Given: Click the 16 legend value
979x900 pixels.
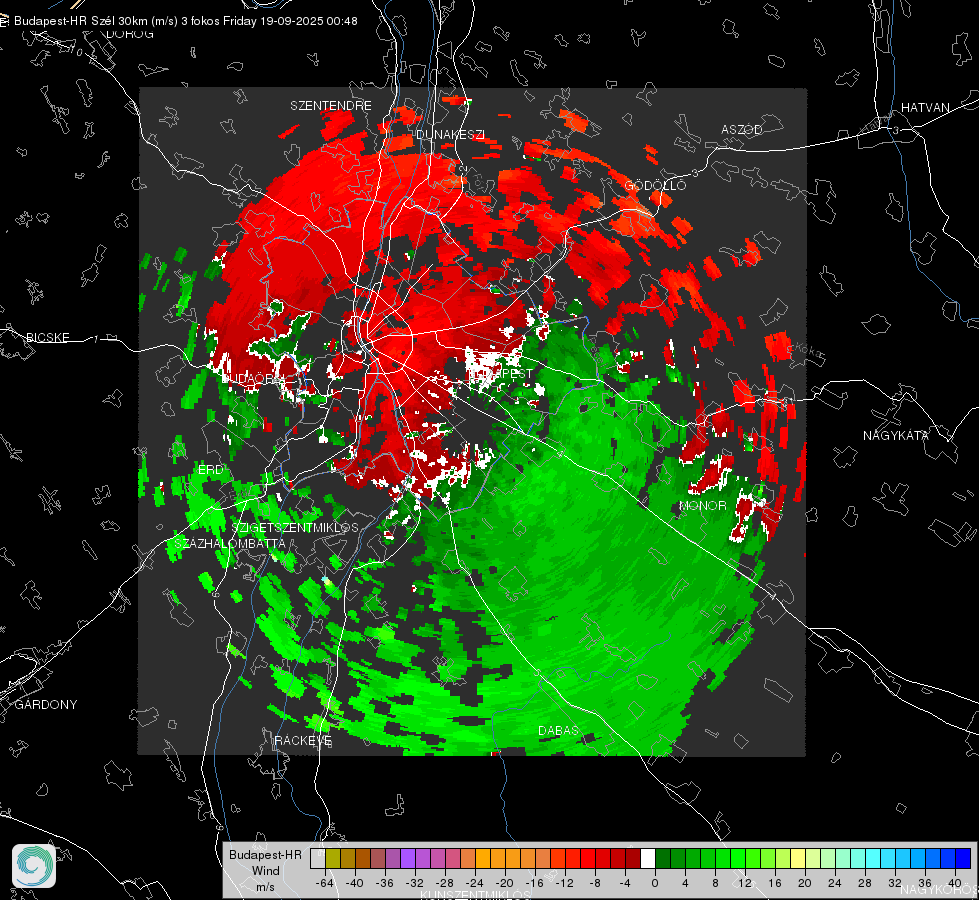Looking at the screenshot, I should click(x=775, y=883).
